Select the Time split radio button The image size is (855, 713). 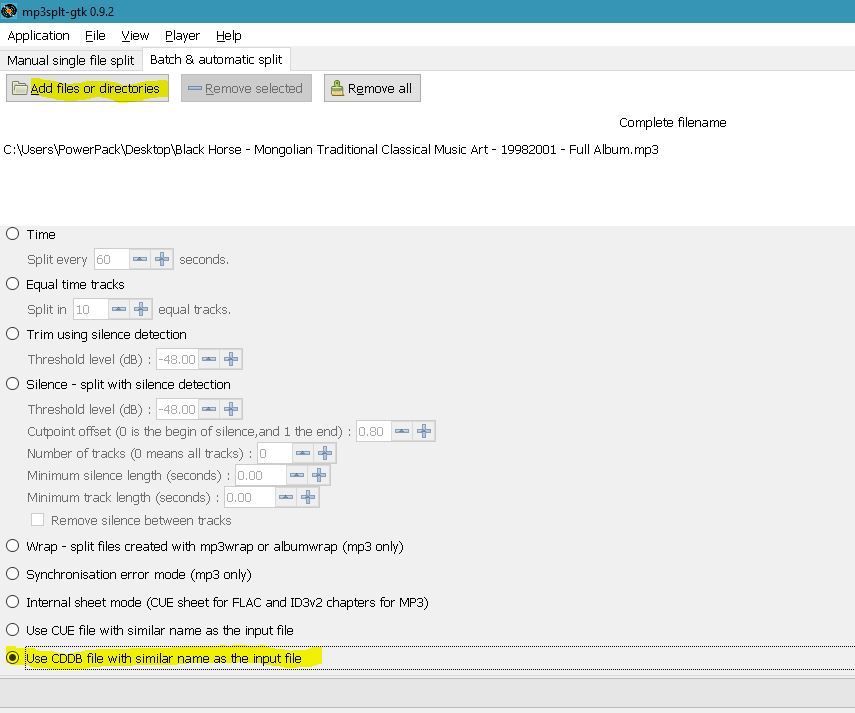13,234
